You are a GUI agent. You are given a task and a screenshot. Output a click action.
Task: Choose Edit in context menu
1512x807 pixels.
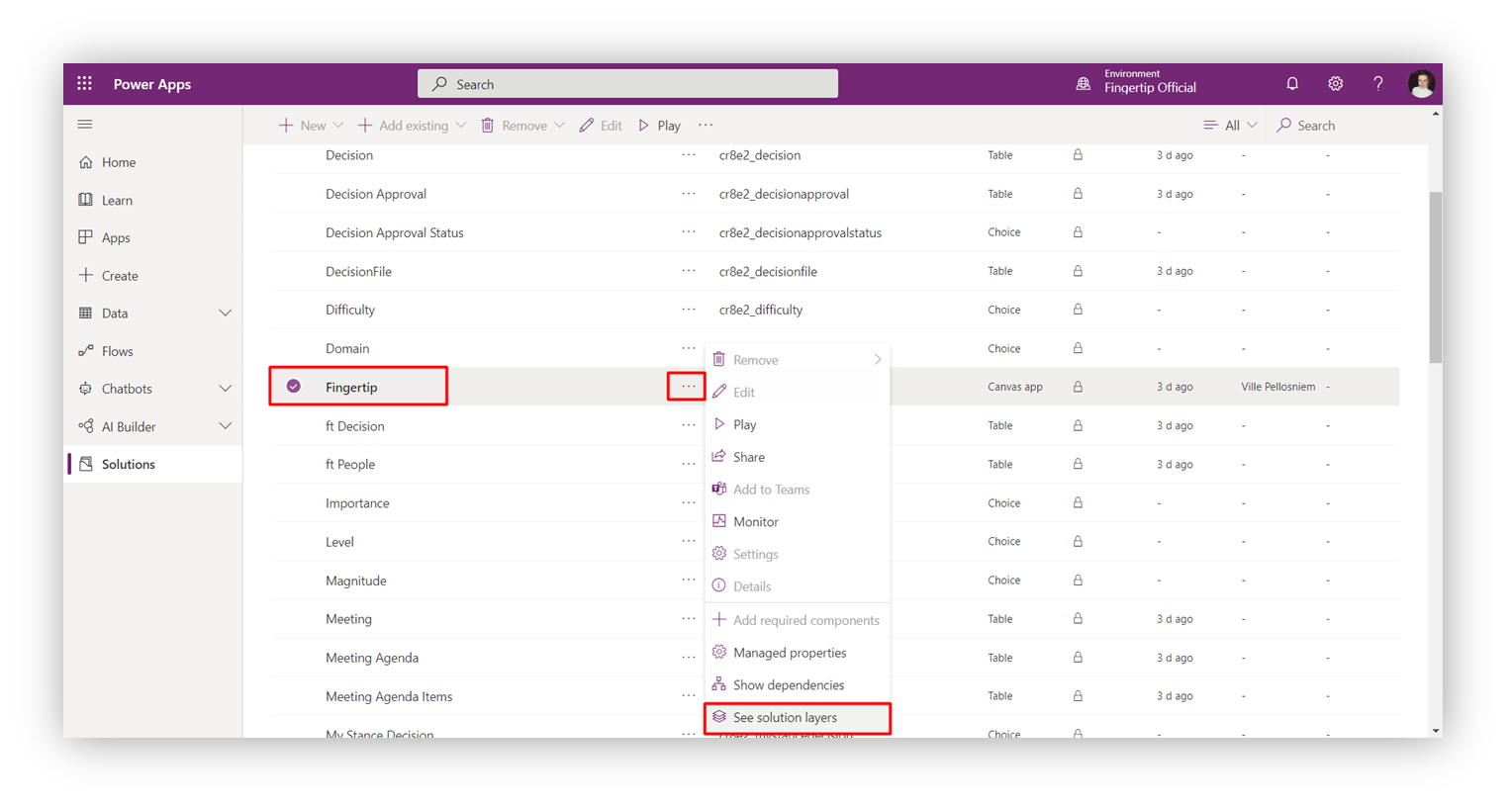[798, 393]
